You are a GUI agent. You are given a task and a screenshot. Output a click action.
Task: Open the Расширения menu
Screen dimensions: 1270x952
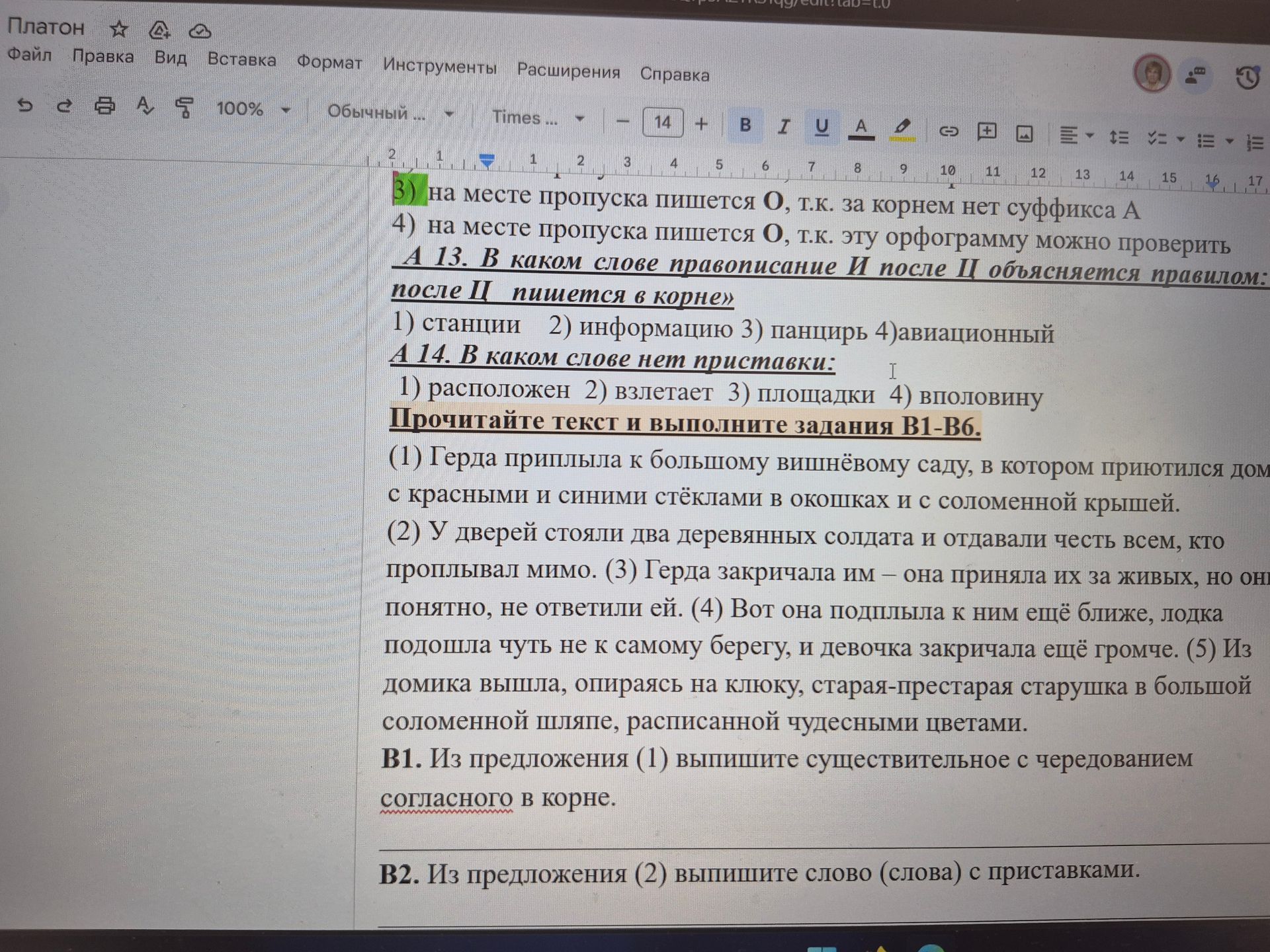(568, 71)
